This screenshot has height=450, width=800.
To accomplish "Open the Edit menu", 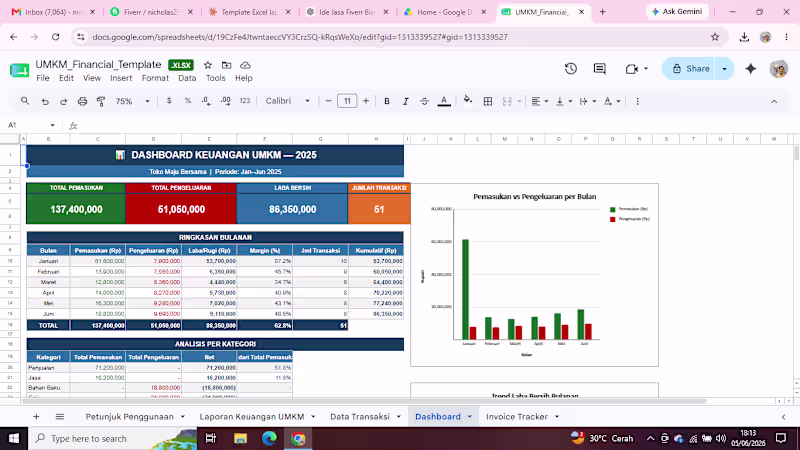I will (66, 78).
